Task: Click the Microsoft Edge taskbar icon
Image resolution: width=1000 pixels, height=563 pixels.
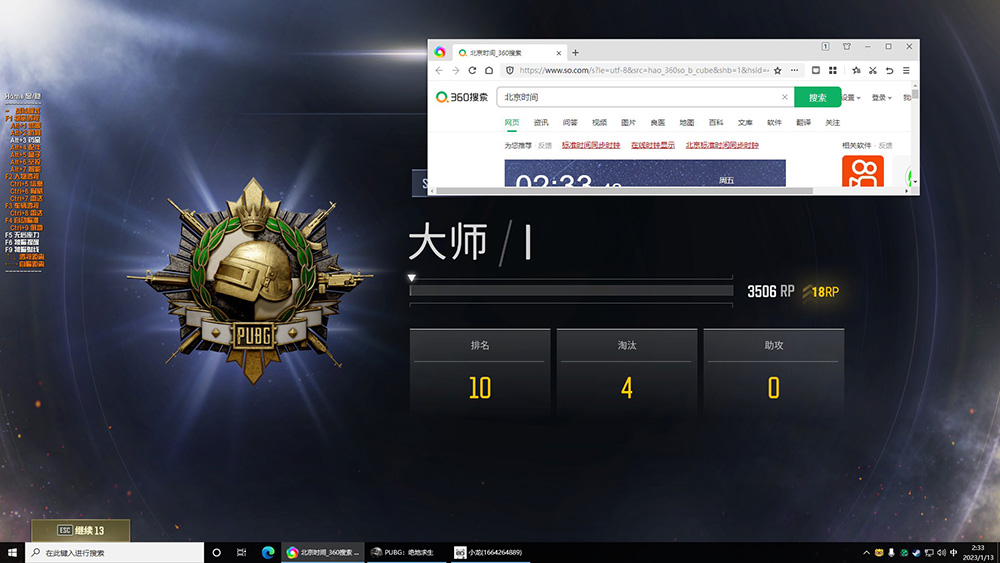Action: [x=268, y=552]
